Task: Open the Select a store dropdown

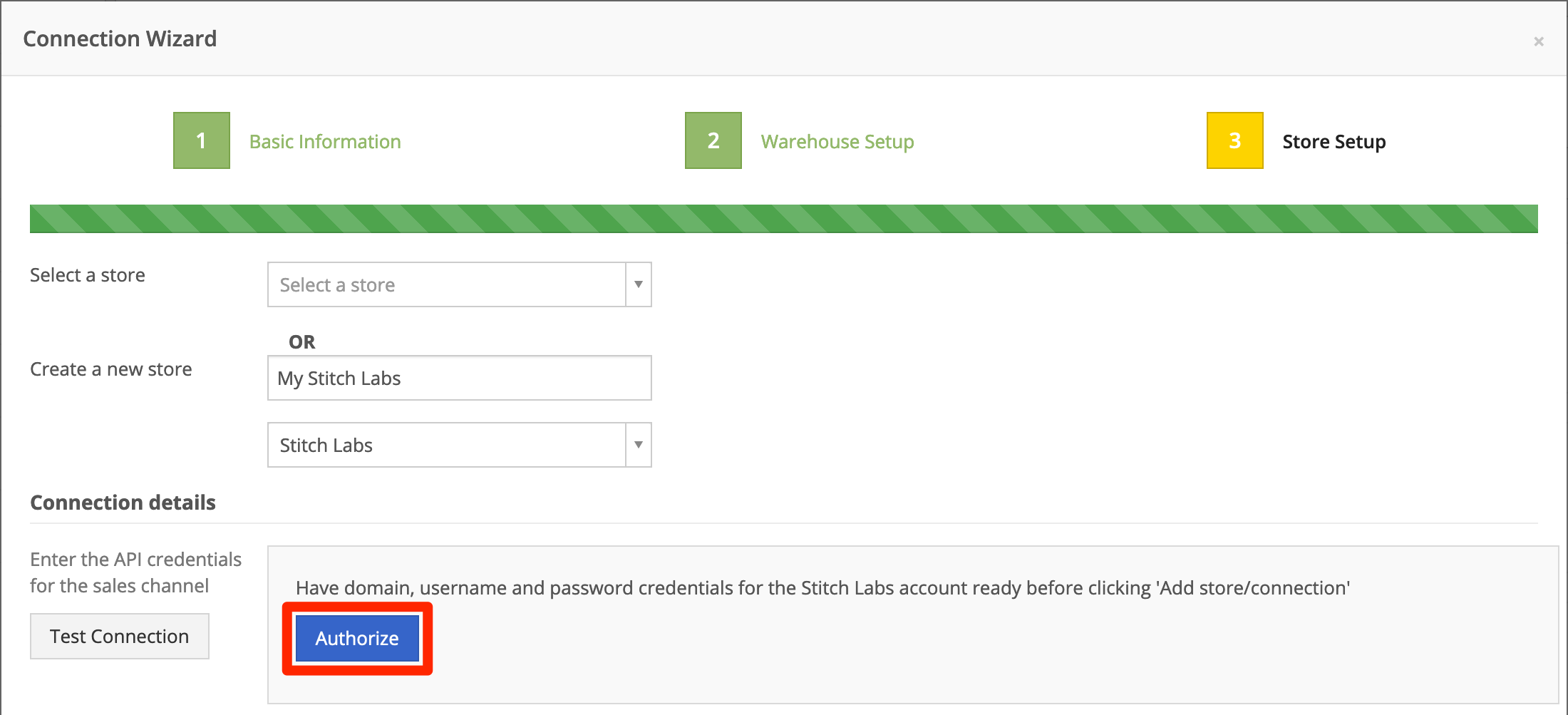Action: [460, 284]
